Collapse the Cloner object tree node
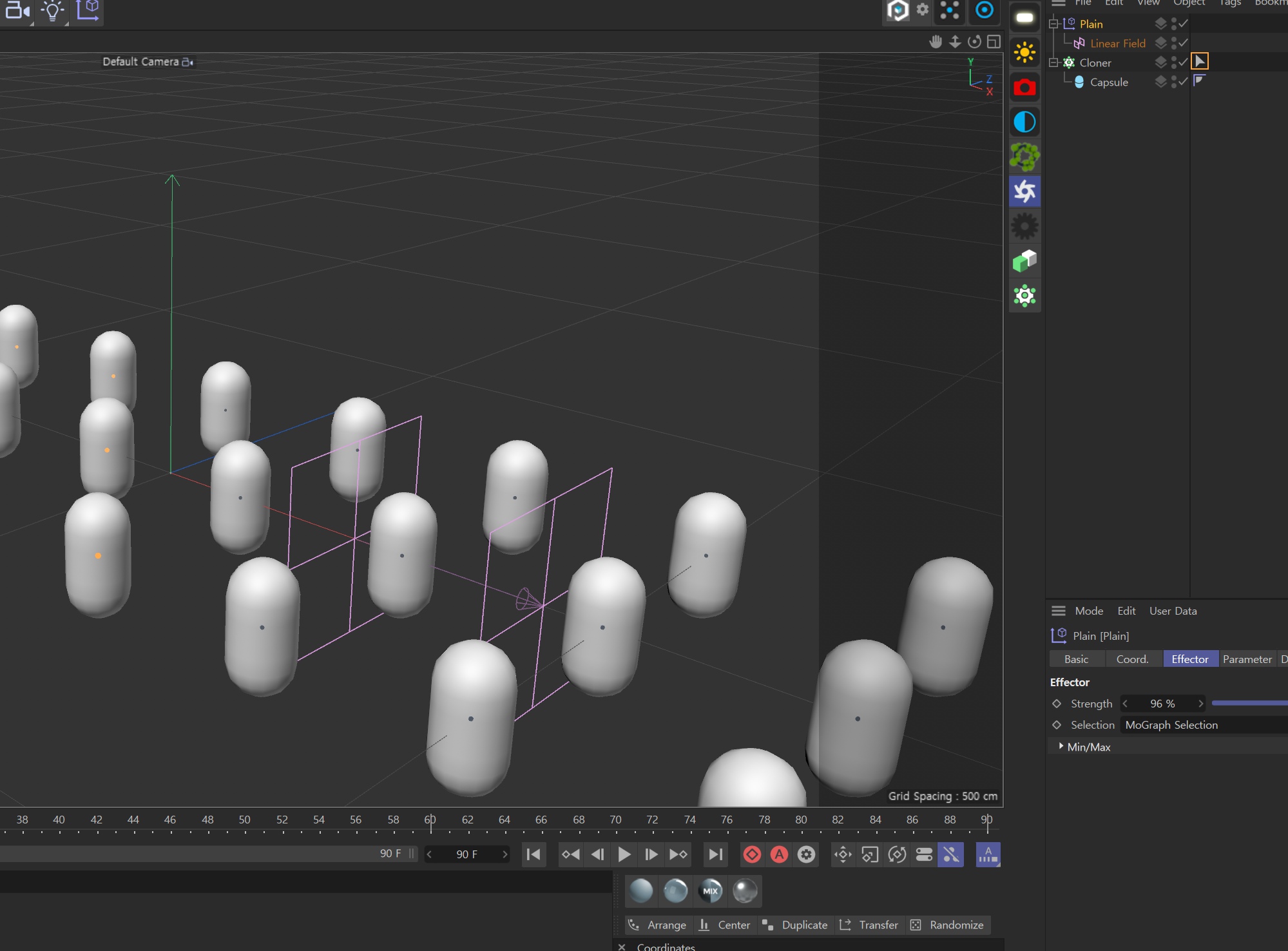This screenshot has width=1288, height=951. (1053, 62)
